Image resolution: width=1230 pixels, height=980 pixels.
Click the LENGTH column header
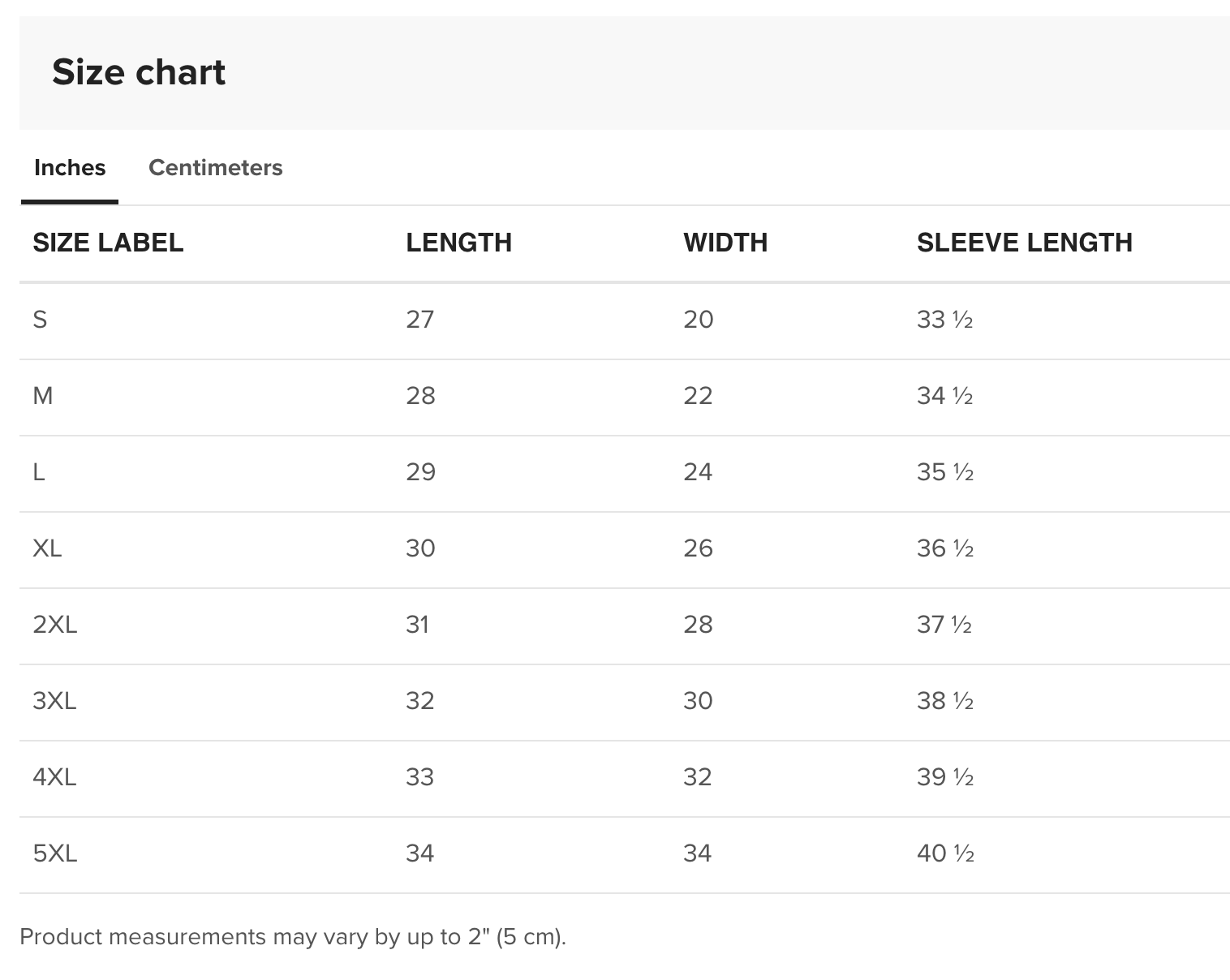click(x=458, y=243)
